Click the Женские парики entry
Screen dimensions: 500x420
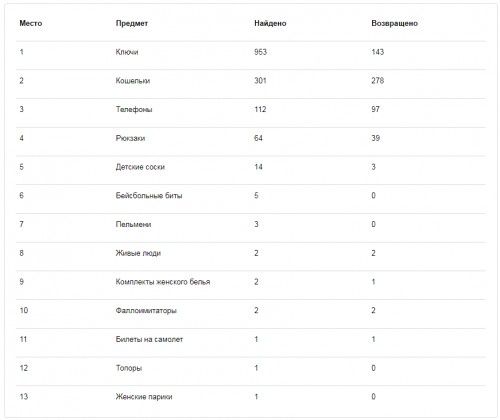[x=144, y=397]
